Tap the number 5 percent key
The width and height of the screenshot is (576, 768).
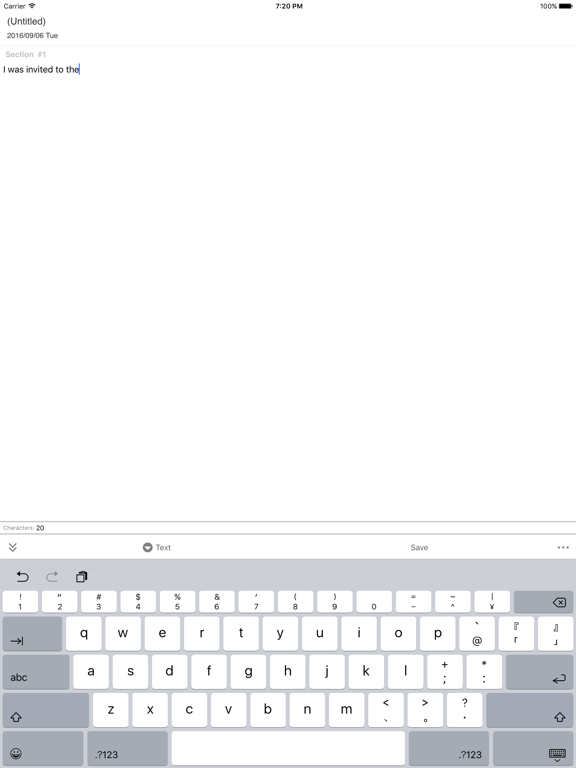(x=177, y=602)
